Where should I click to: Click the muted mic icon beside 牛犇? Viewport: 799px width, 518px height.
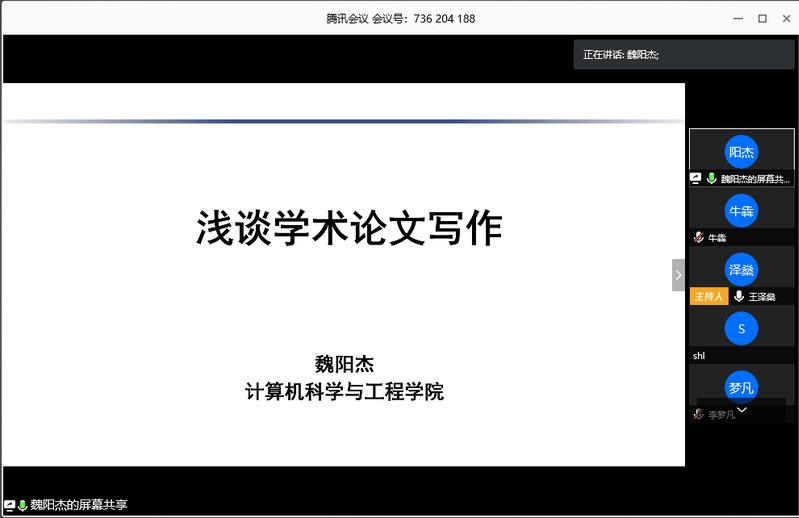pos(698,238)
